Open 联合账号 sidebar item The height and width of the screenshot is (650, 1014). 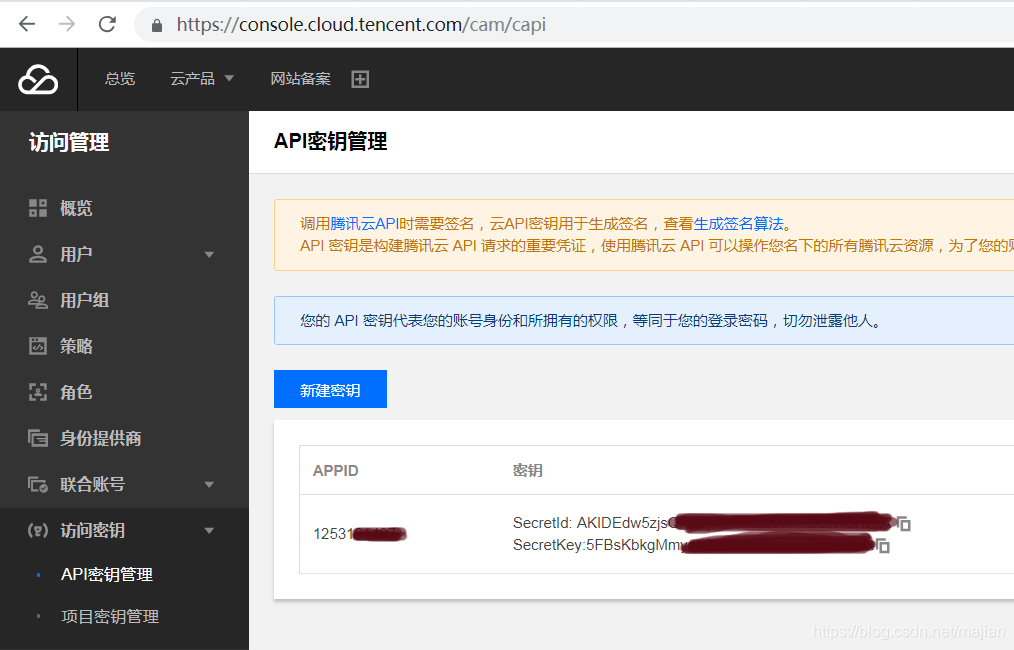pos(92,484)
